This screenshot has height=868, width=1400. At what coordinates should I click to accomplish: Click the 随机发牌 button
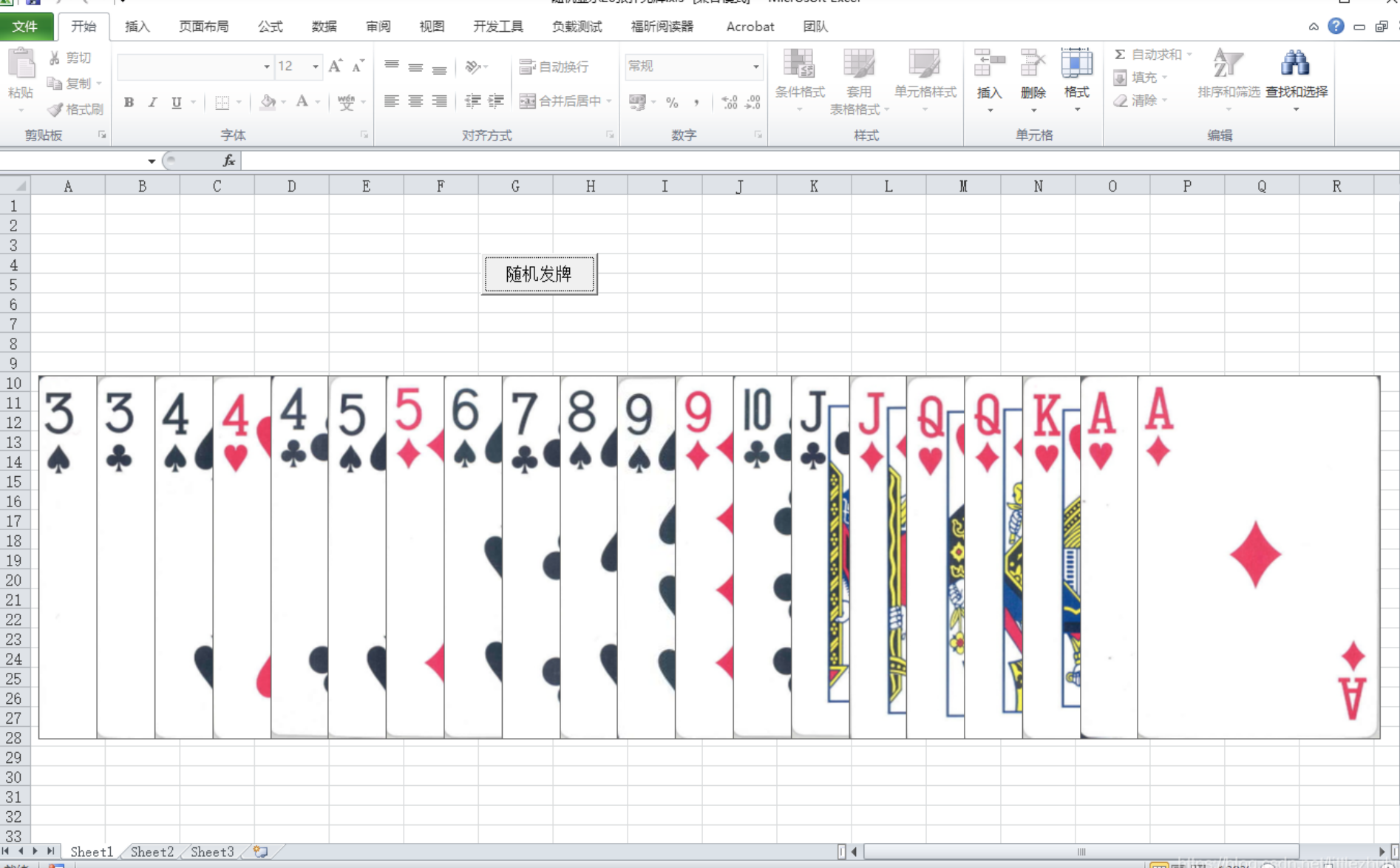539,274
